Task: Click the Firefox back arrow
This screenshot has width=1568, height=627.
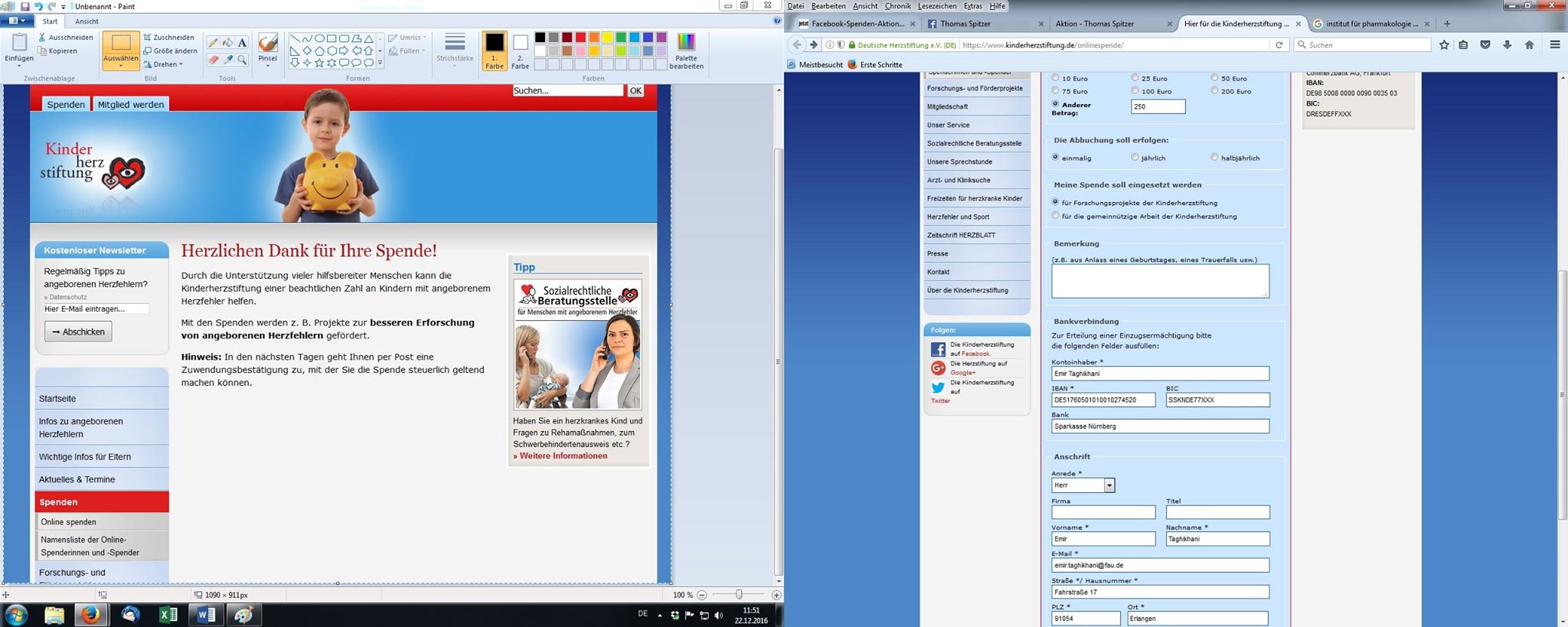Action: (x=797, y=45)
